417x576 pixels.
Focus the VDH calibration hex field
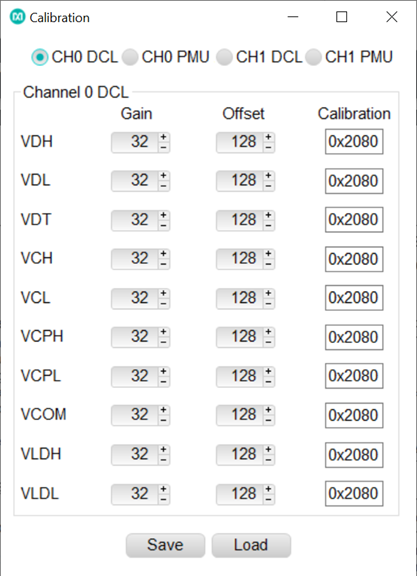(354, 141)
